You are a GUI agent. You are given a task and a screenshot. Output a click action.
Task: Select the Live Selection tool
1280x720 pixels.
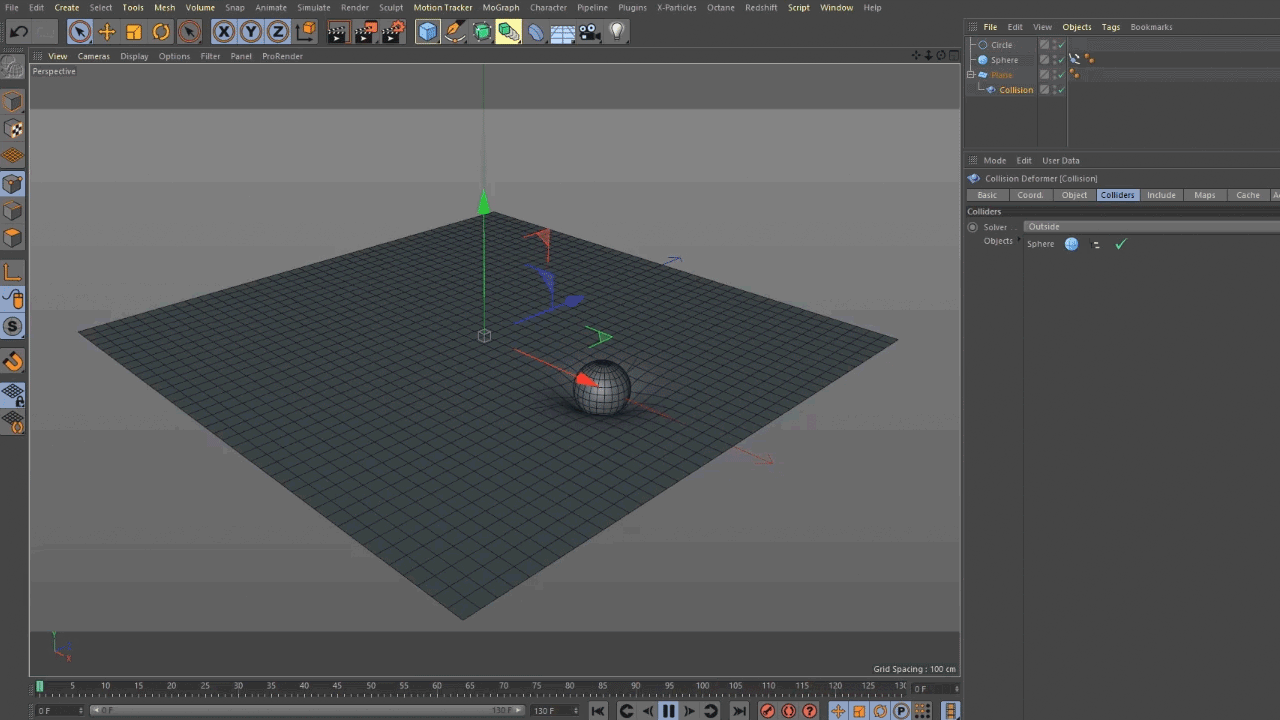(x=80, y=32)
